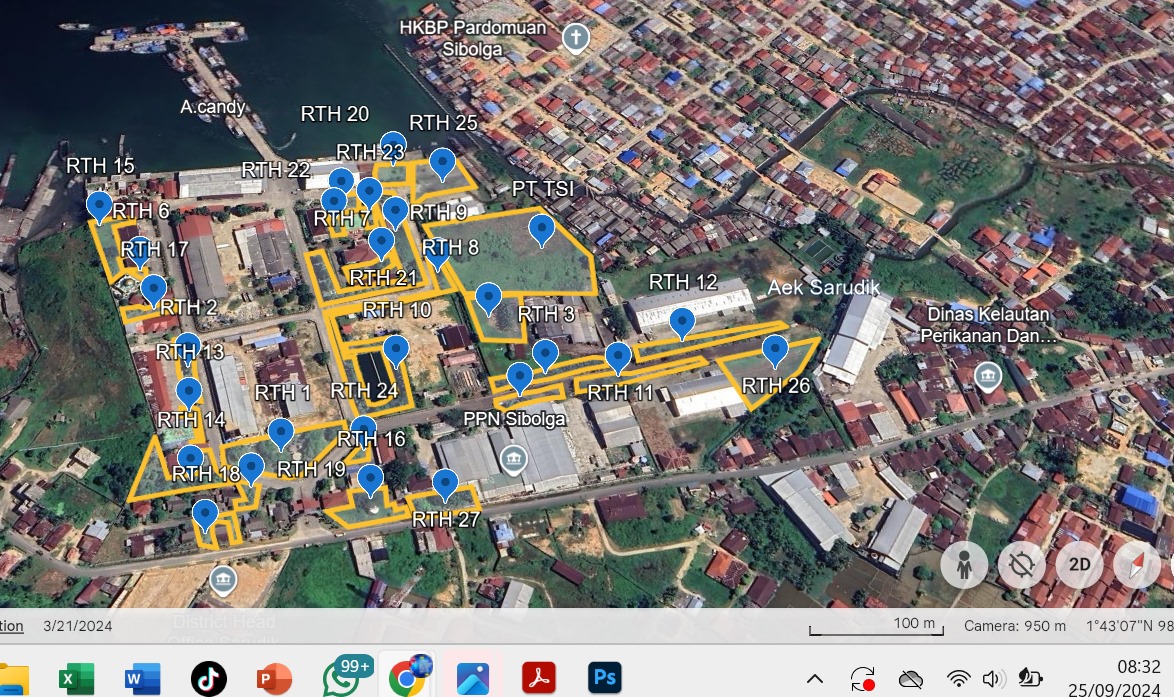Viewport: 1174px width, 697px height.
Task: Click the RTH 19 label
Action: [x=311, y=469]
